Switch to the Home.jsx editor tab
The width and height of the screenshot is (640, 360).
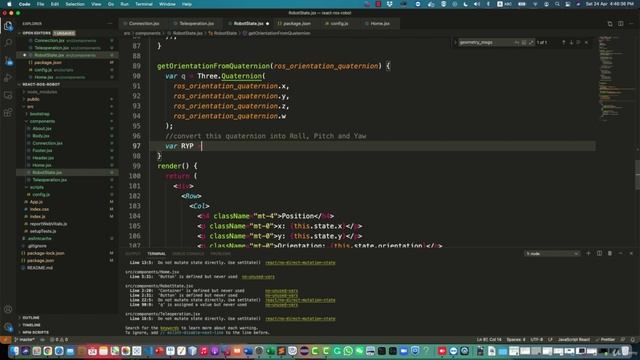(x=379, y=24)
